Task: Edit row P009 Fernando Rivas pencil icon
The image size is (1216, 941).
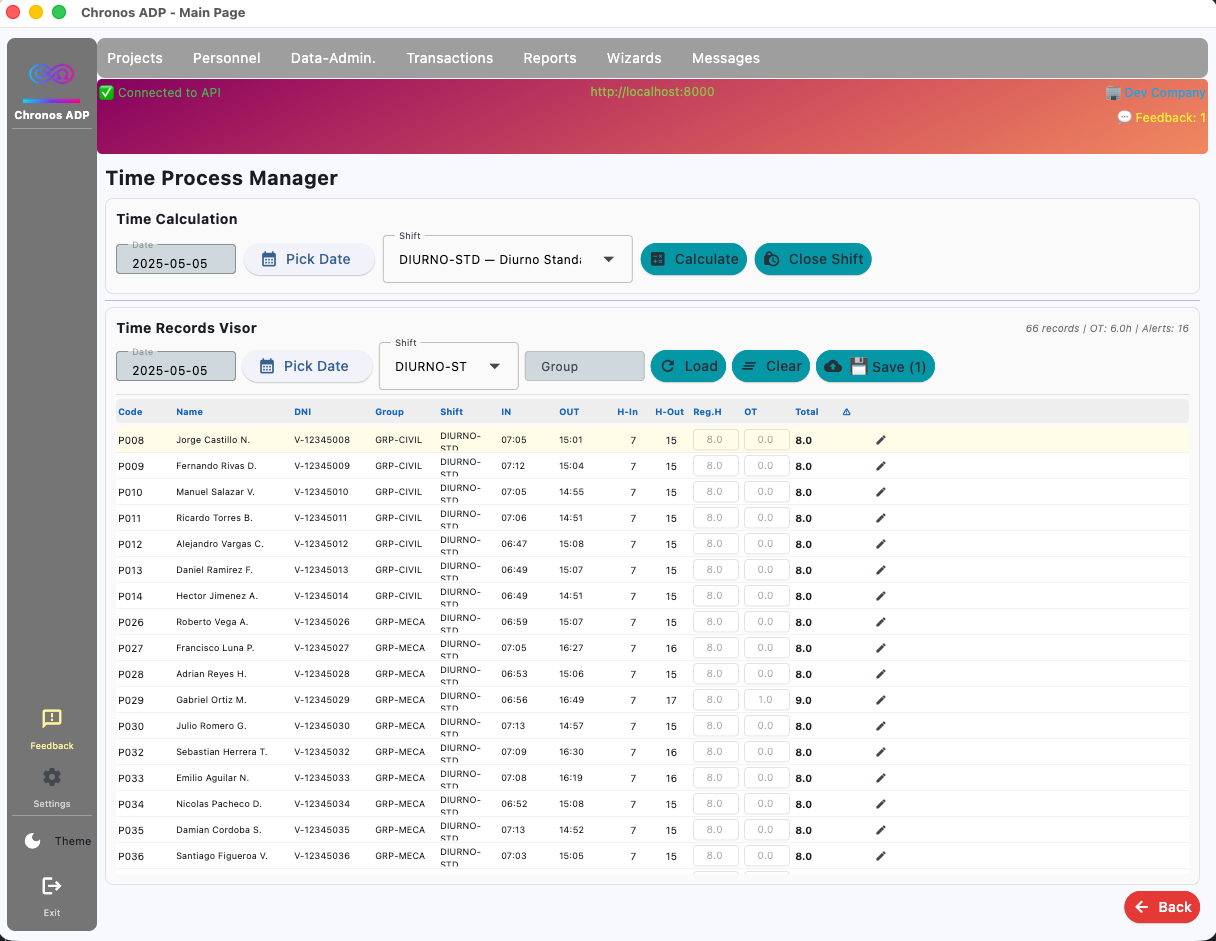Action: (x=881, y=466)
